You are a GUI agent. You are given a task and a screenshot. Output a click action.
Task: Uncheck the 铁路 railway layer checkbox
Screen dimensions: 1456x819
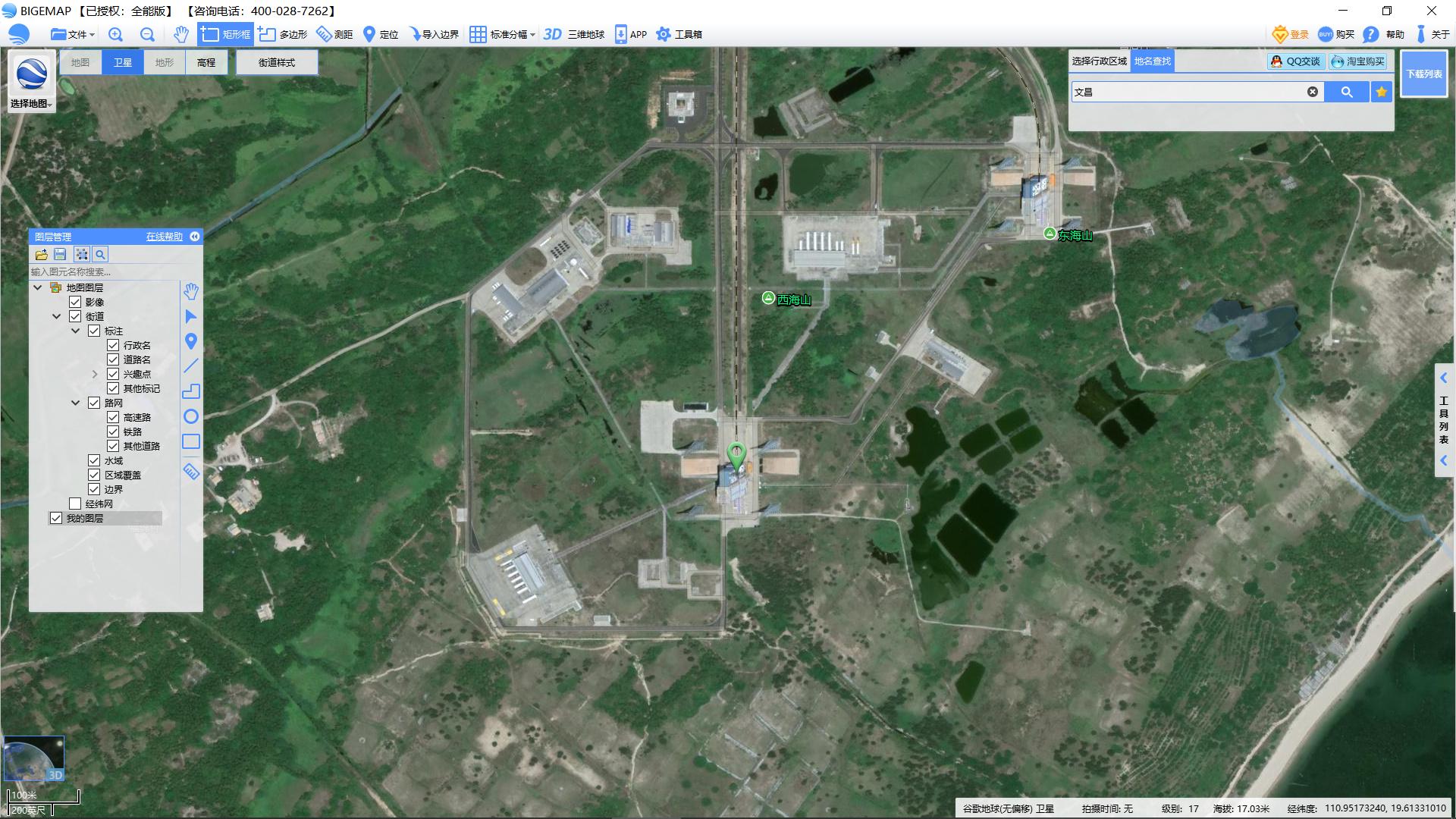coord(113,431)
